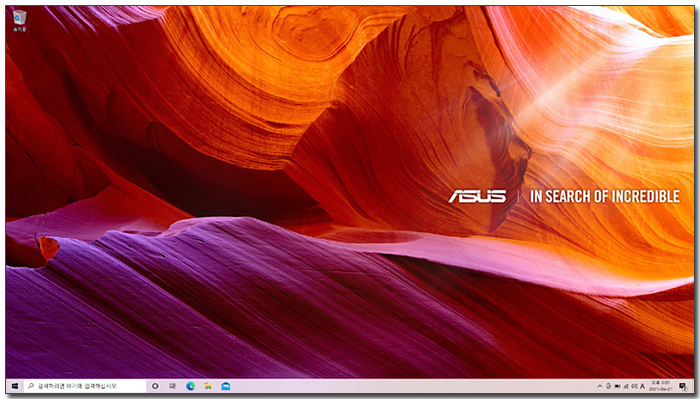Expand hidden system tray icons chevron
The height and width of the screenshot is (399, 700).
click(x=600, y=386)
